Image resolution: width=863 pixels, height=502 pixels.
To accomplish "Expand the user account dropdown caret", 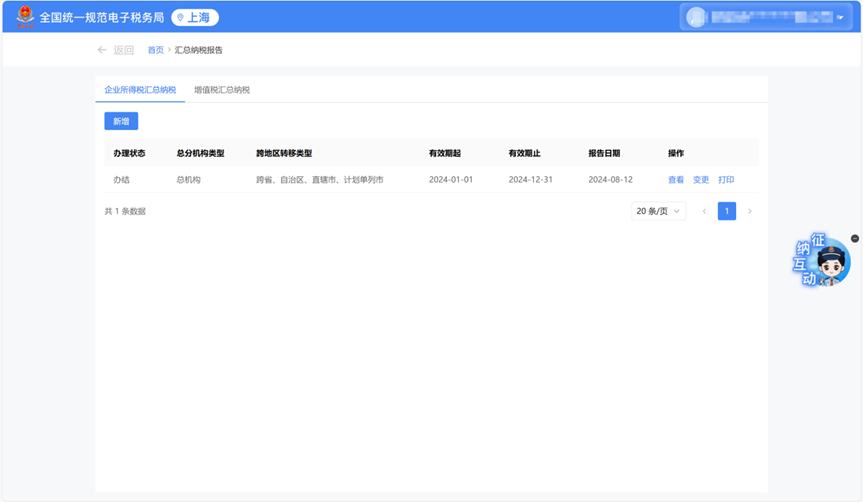I will tap(840, 18).
